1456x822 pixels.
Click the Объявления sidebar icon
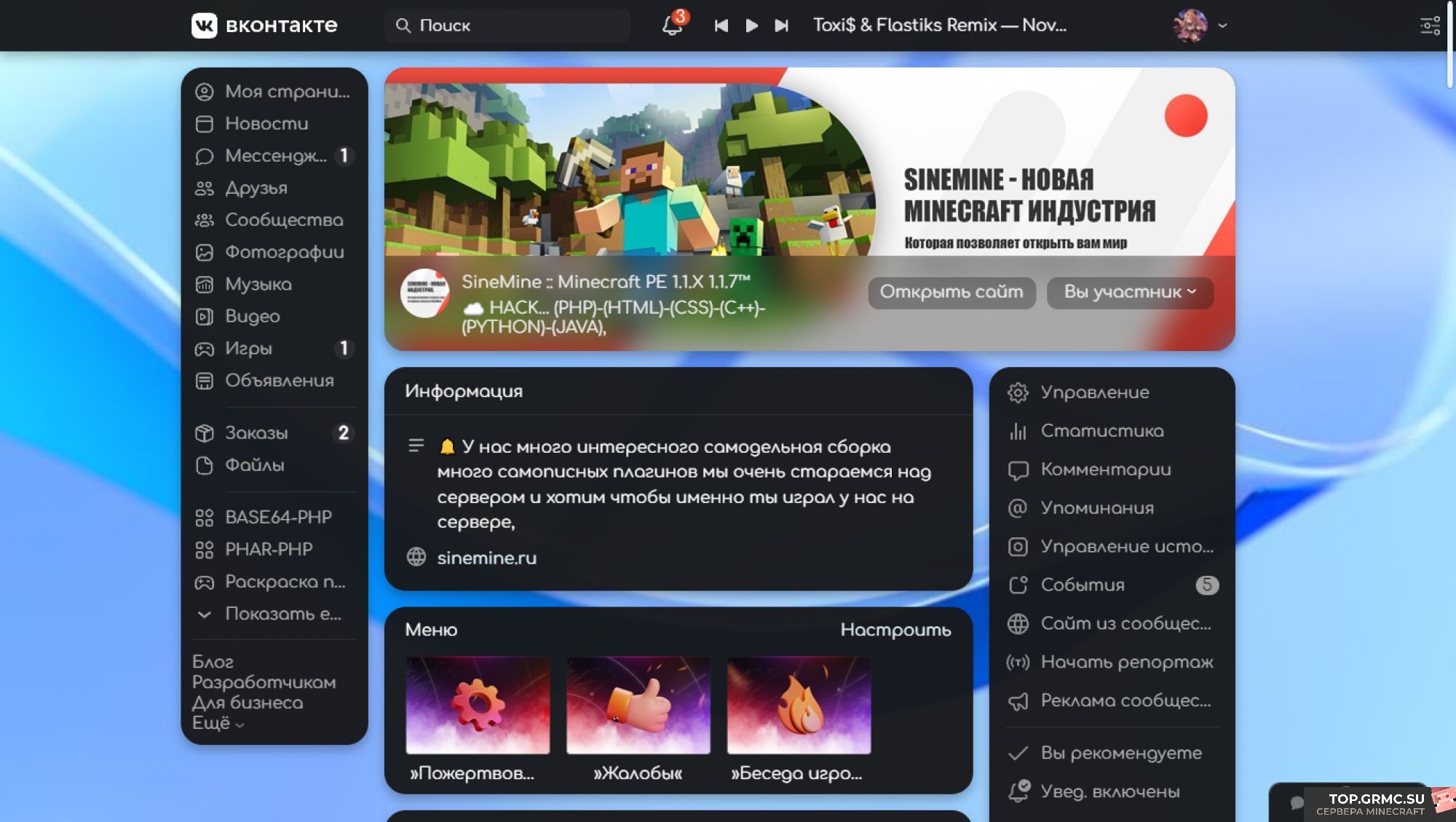205,381
